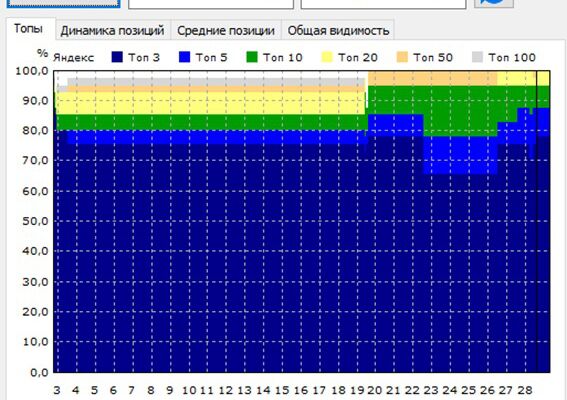Click the Топ 3 legend text
Viewport: 567px width, 400px height.
tap(144, 57)
